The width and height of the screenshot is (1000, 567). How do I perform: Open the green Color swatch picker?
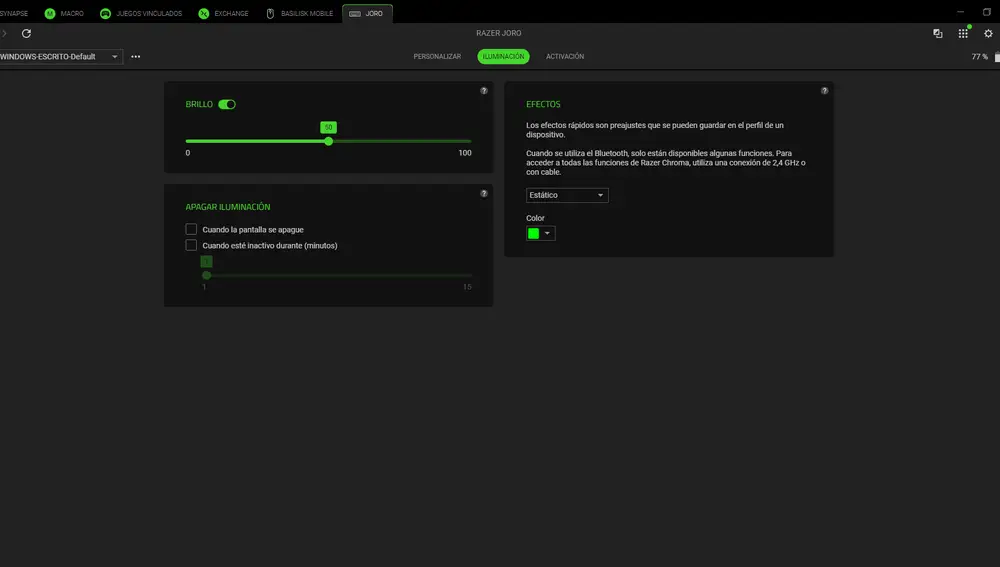[x=540, y=233]
